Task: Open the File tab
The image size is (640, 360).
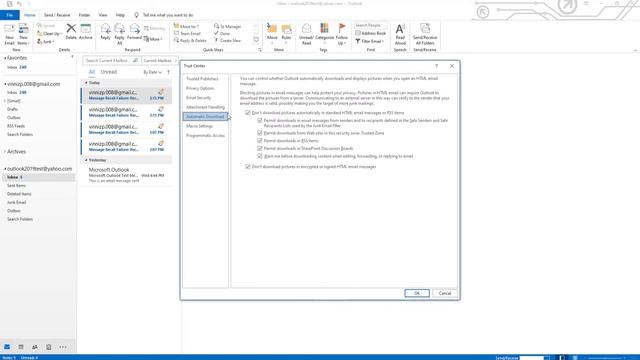Action: 10,15
